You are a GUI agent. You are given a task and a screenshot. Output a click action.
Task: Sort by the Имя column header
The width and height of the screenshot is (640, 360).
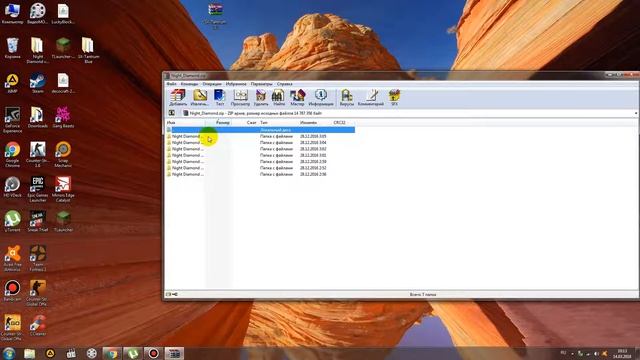185,122
